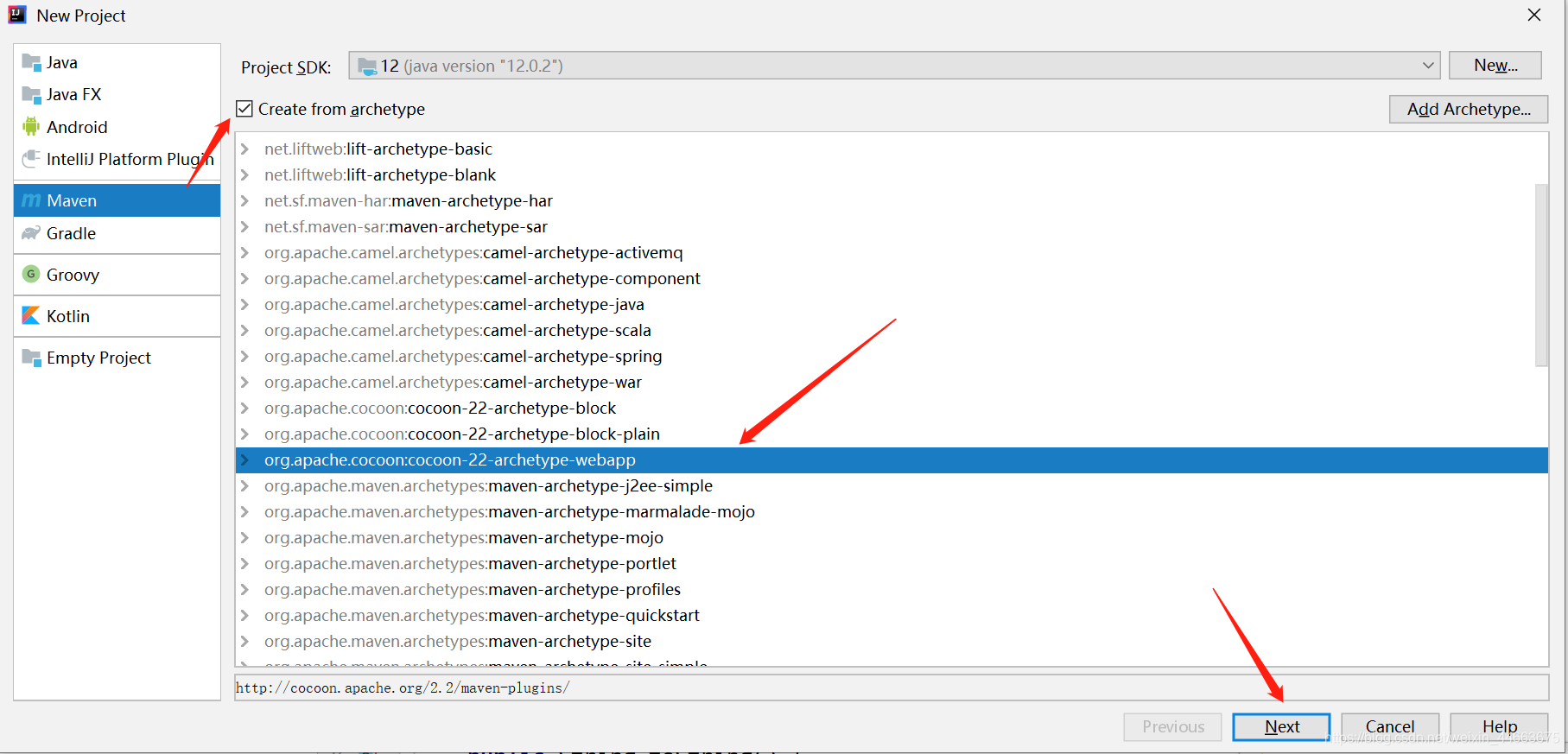
Task: Expand the lift-archetype-blank node
Action: pos(245,174)
